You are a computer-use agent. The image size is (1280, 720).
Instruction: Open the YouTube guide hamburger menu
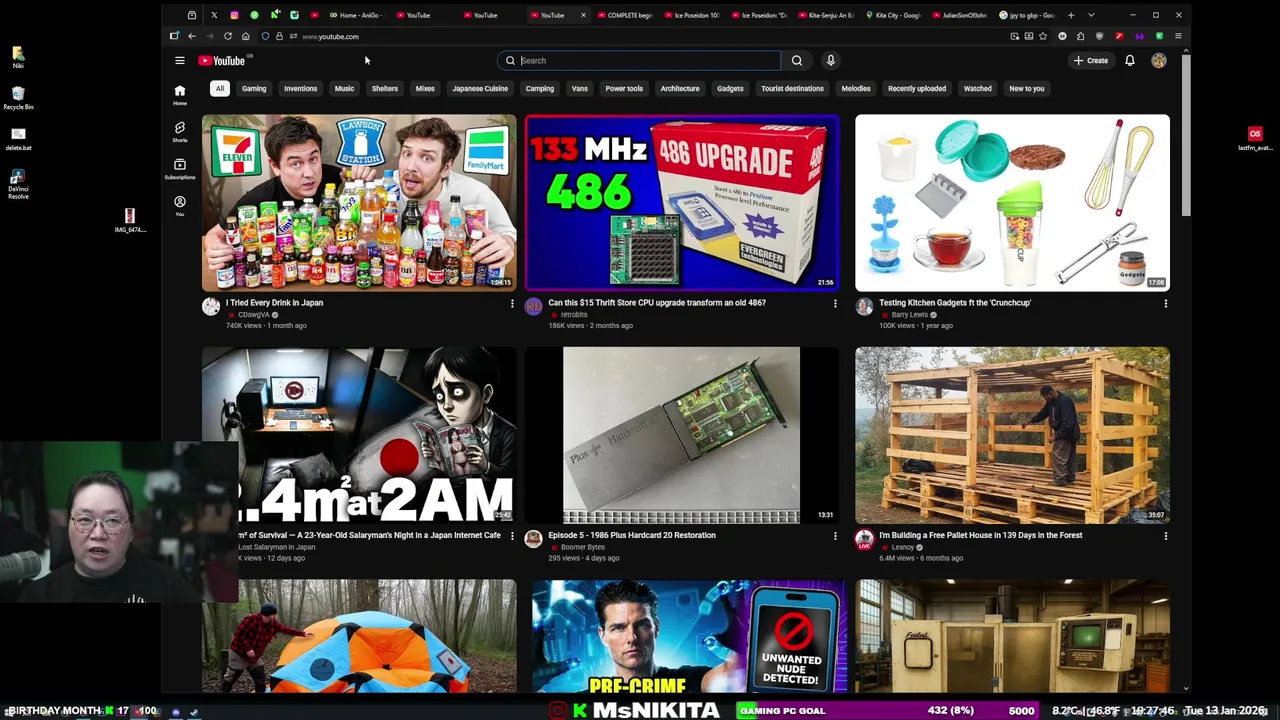pyautogui.click(x=180, y=61)
